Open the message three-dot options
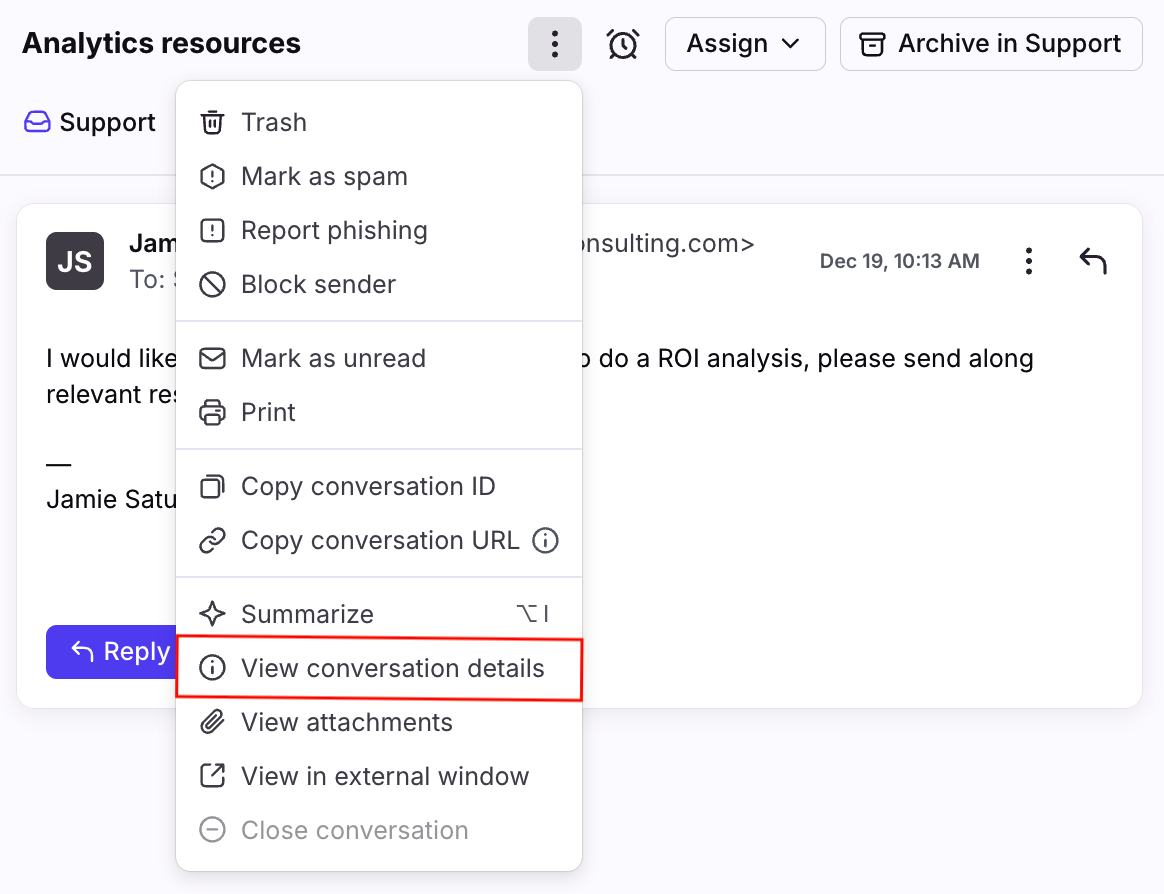This screenshot has height=894, width=1164. coord(1028,262)
